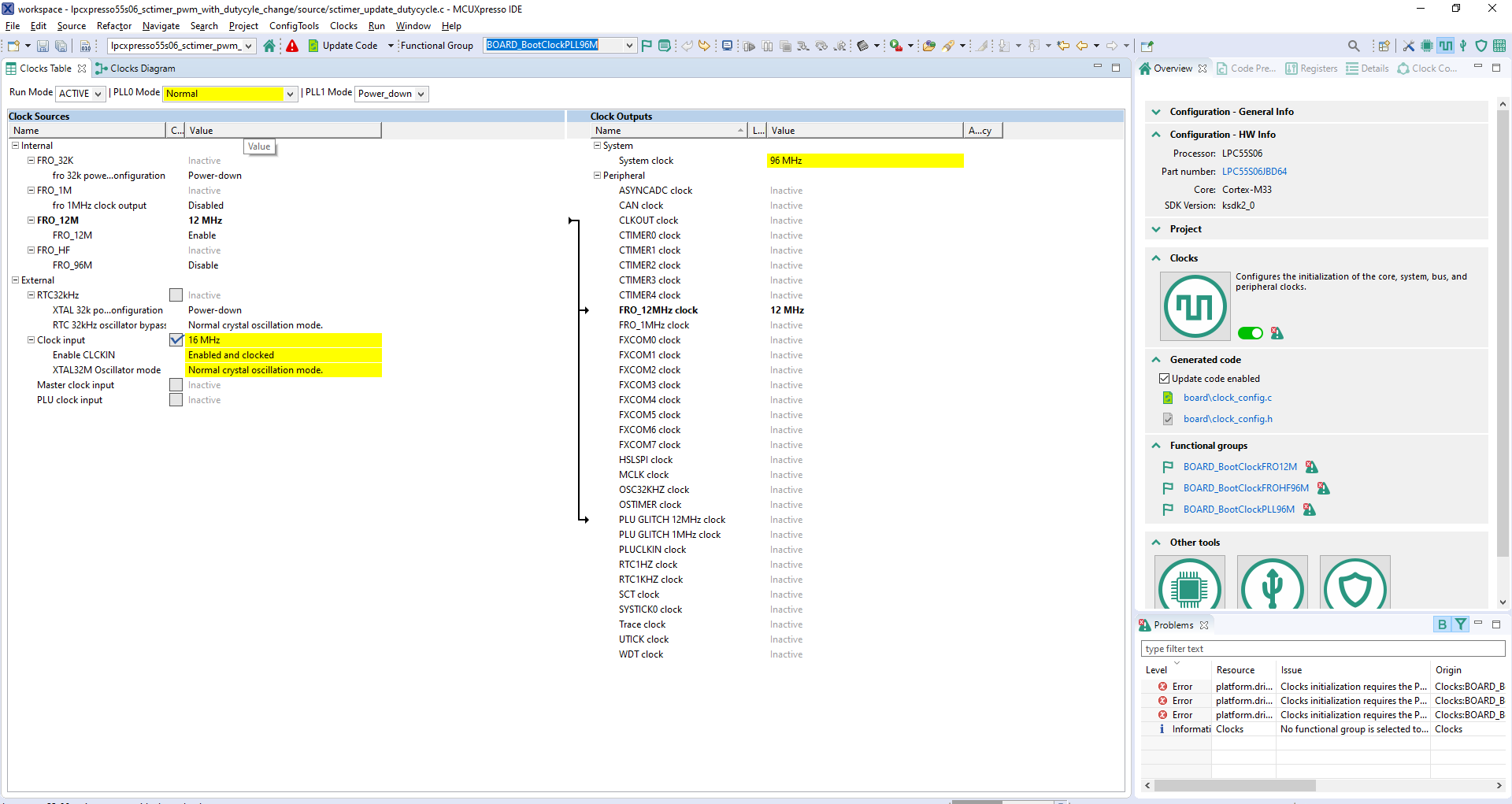Click the Problems filter text field
Viewport: 1512px width, 804px height.
1322,649
